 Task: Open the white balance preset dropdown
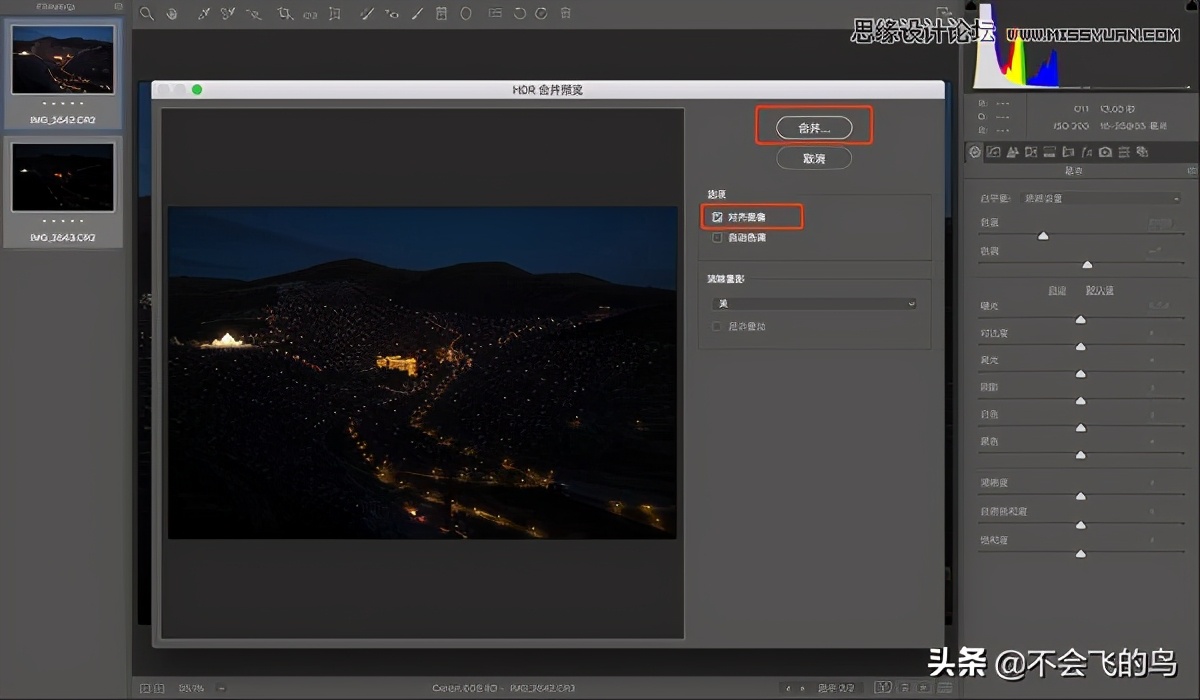tap(1100, 197)
